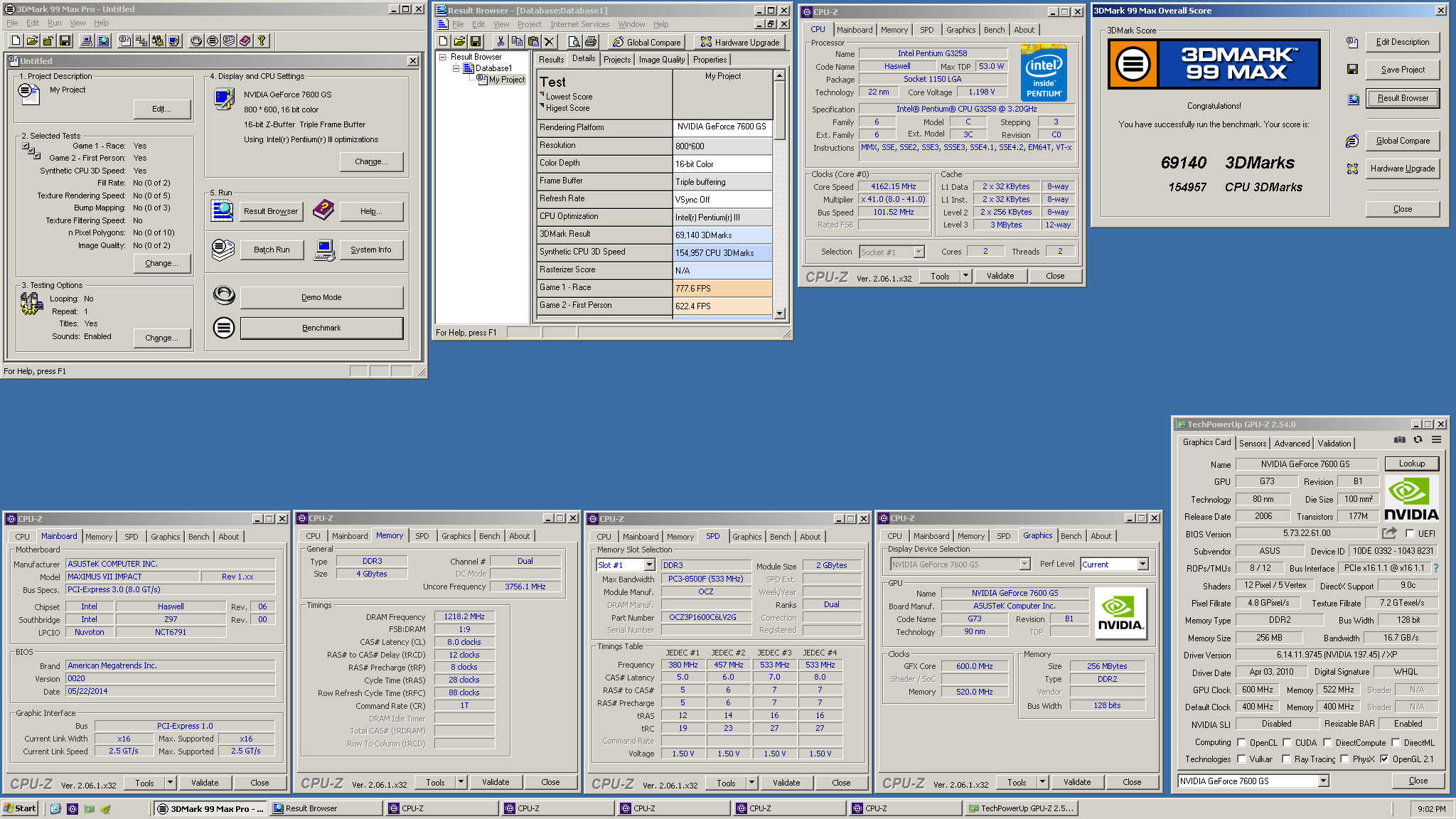Switch to Bench tab in top CPU-Z window
Viewport: 1456px width, 819px height.
[x=994, y=30]
